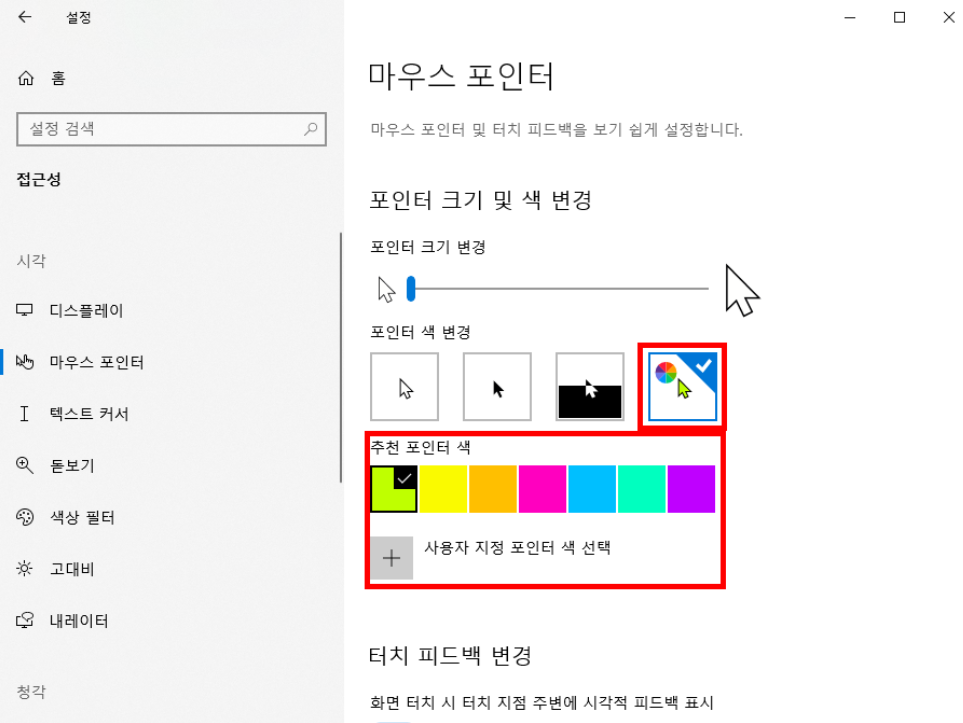Open the 홈 home page

(172, 78)
